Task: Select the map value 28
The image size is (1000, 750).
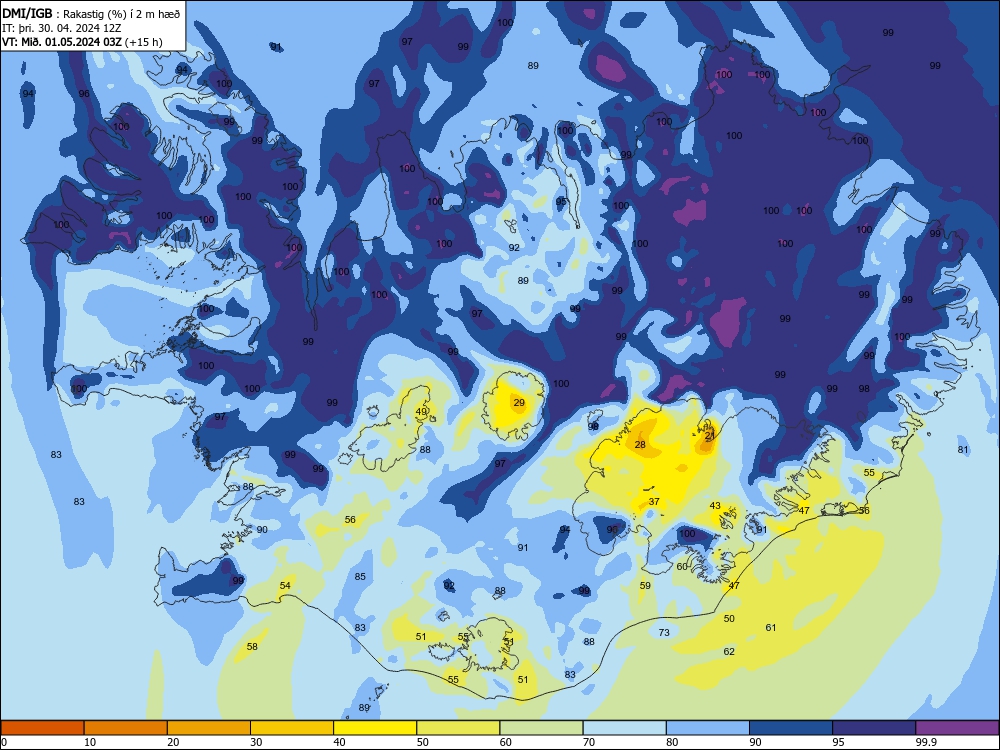Action: click(x=640, y=445)
